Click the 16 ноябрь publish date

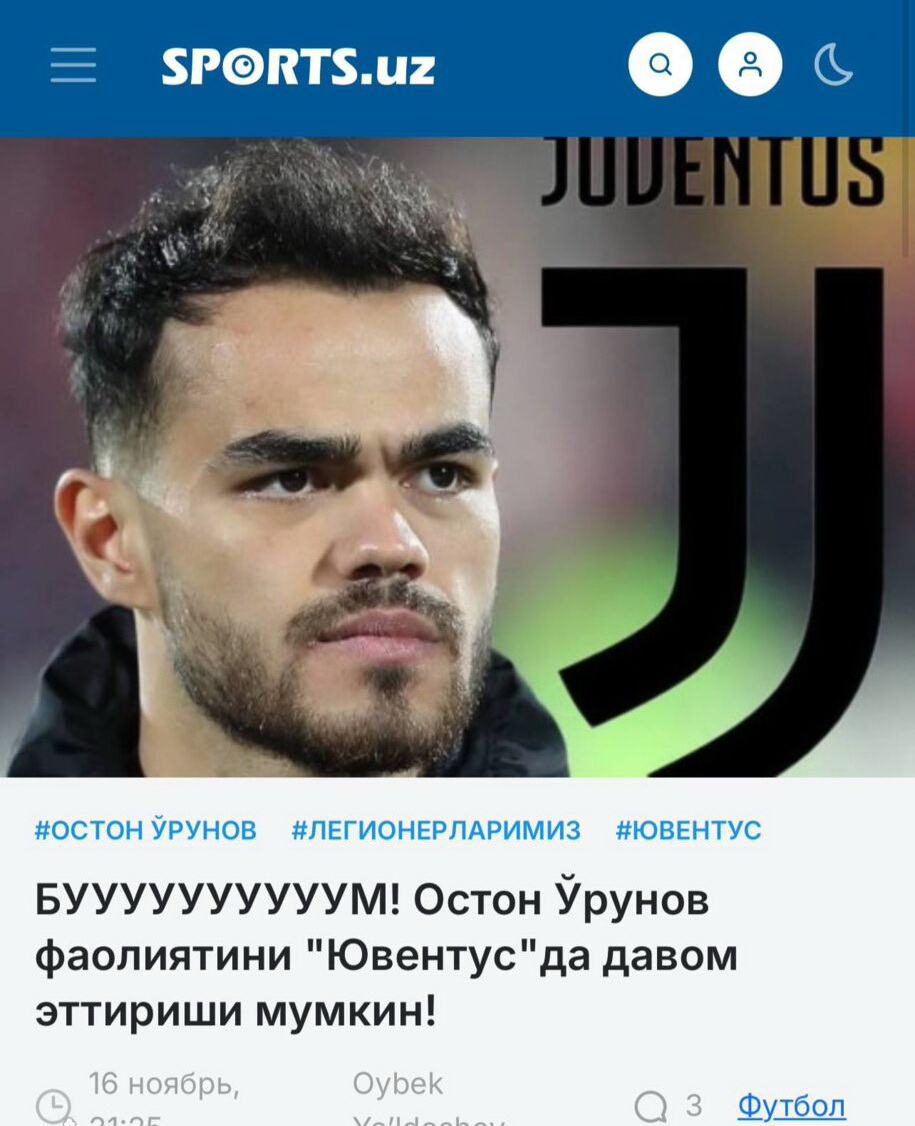(164, 1084)
